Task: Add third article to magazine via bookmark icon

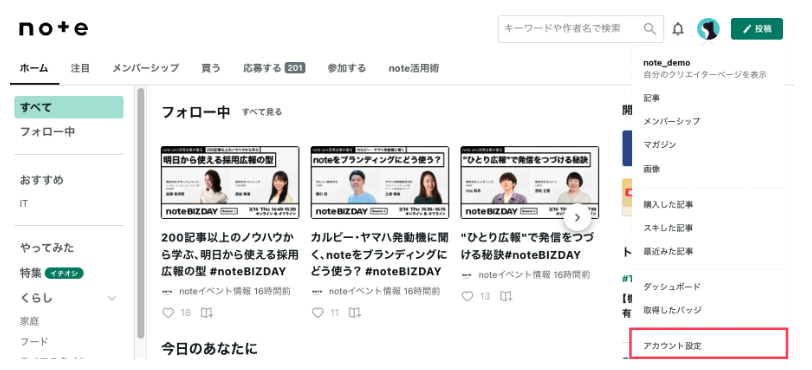Action: 506,296
